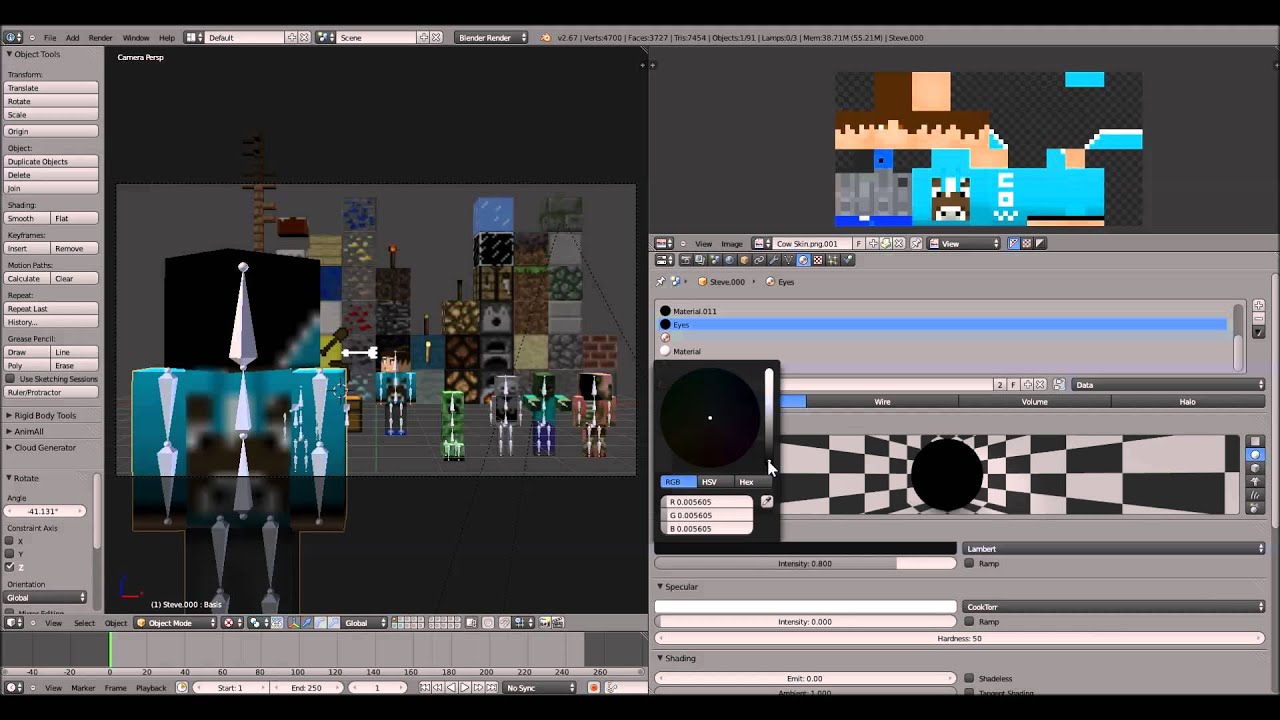The width and height of the screenshot is (1280, 720).
Task: Open the File menu
Action: point(50,38)
